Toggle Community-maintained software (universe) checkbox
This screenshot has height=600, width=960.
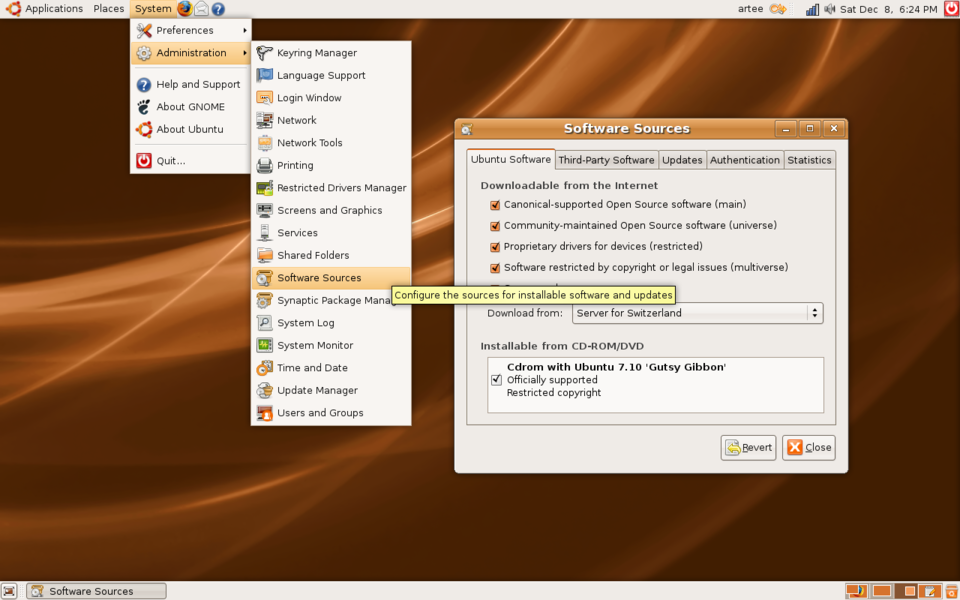pos(495,226)
